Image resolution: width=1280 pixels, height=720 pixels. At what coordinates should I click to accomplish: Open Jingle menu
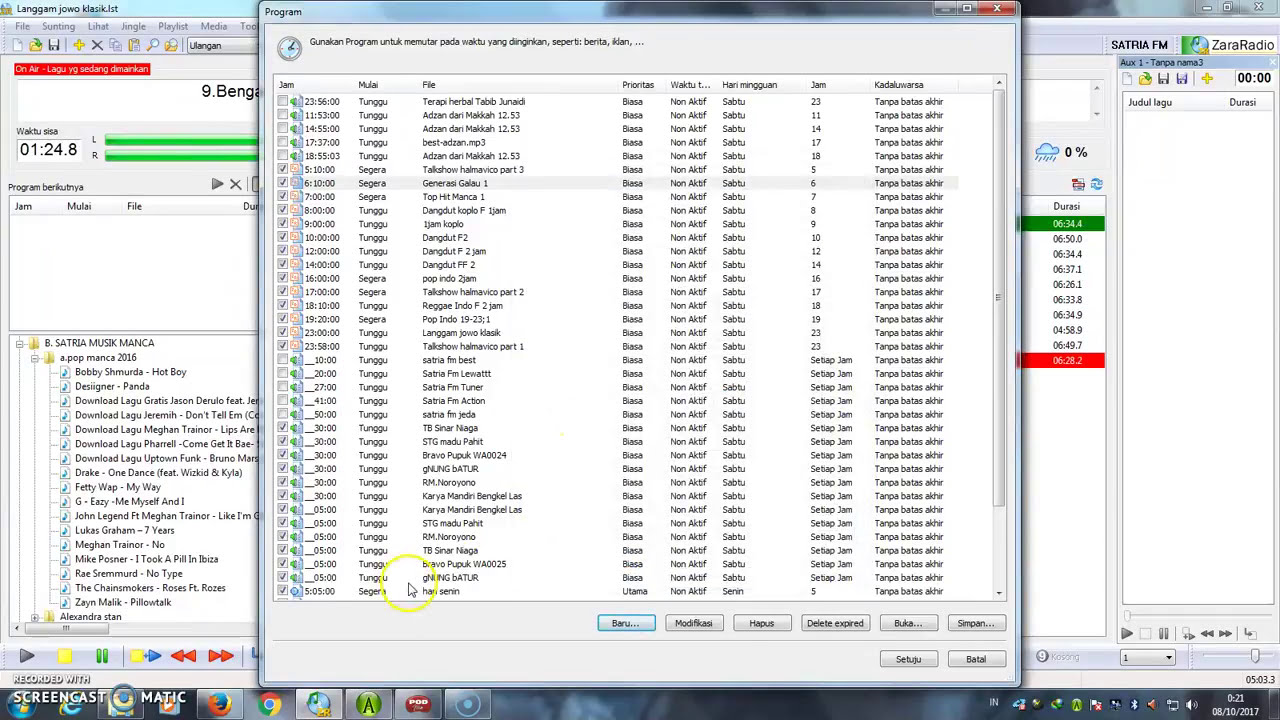point(133,26)
